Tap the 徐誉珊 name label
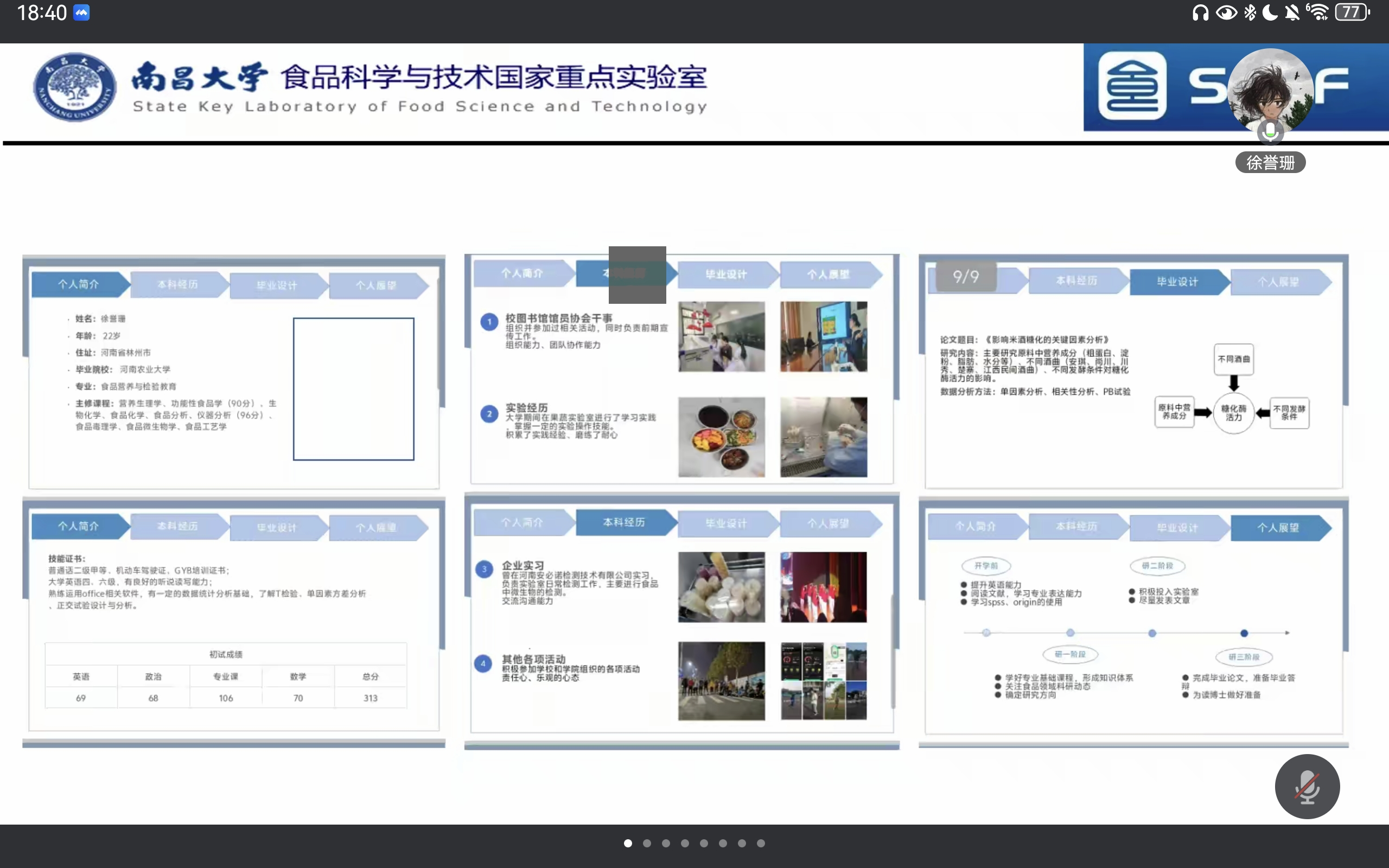 pos(1270,162)
